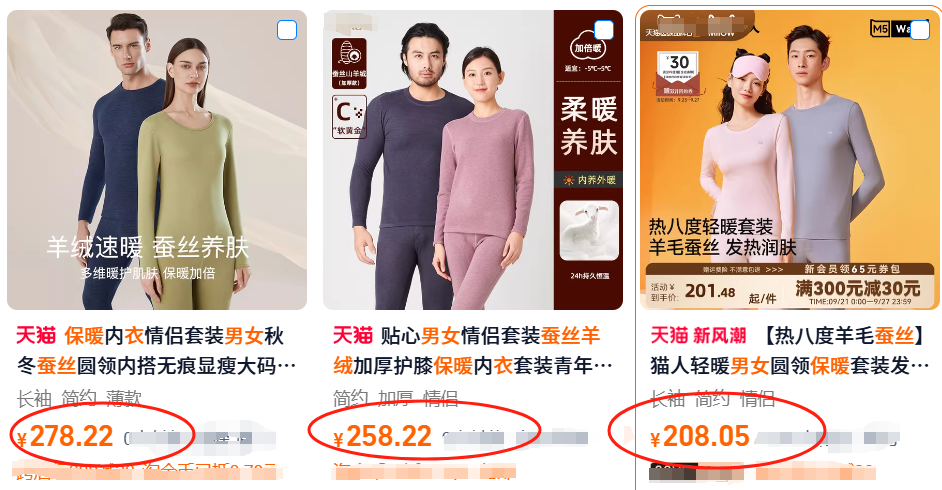The image size is (942, 490).
Task: Click 天猫 badge on first product title
Action: pyautogui.click(x=36, y=336)
